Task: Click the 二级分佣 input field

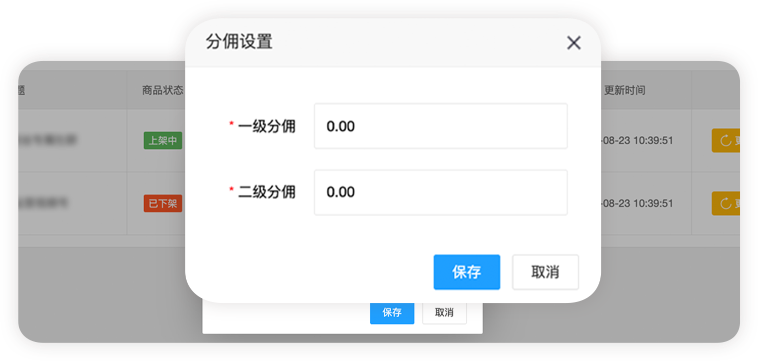Action: tap(441, 192)
